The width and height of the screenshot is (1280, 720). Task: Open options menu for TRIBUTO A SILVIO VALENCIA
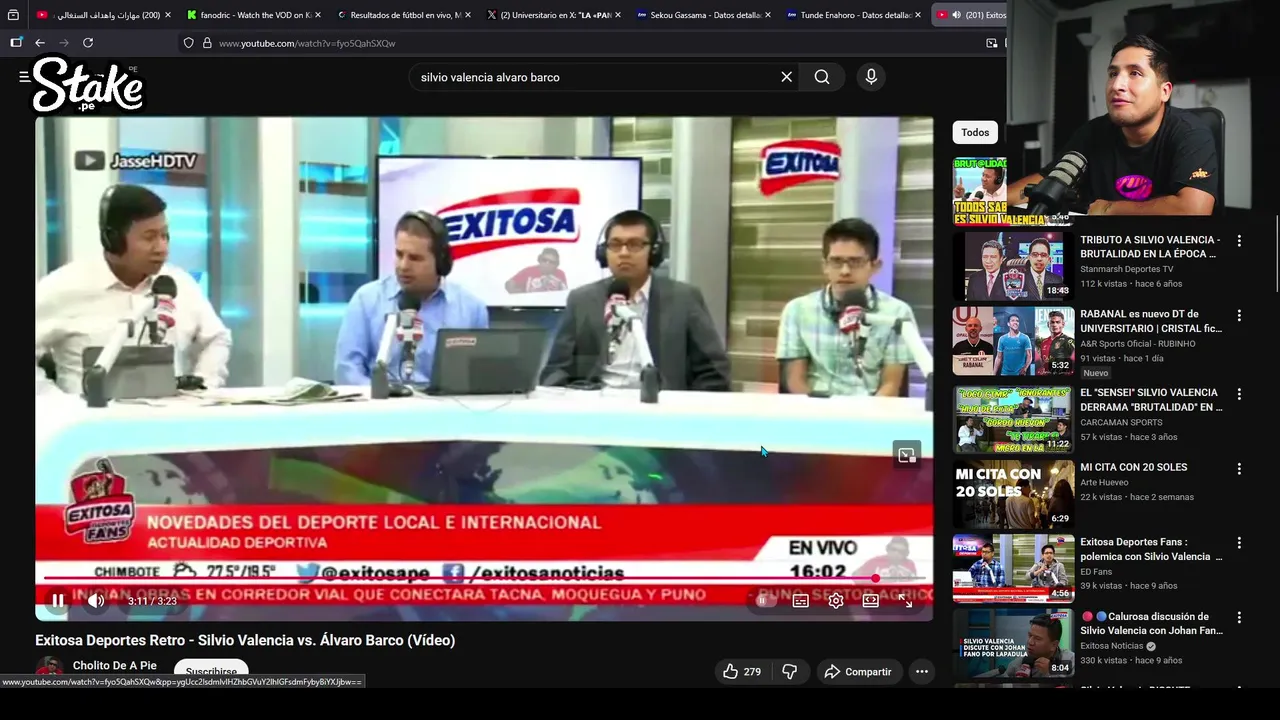pyautogui.click(x=1239, y=241)
